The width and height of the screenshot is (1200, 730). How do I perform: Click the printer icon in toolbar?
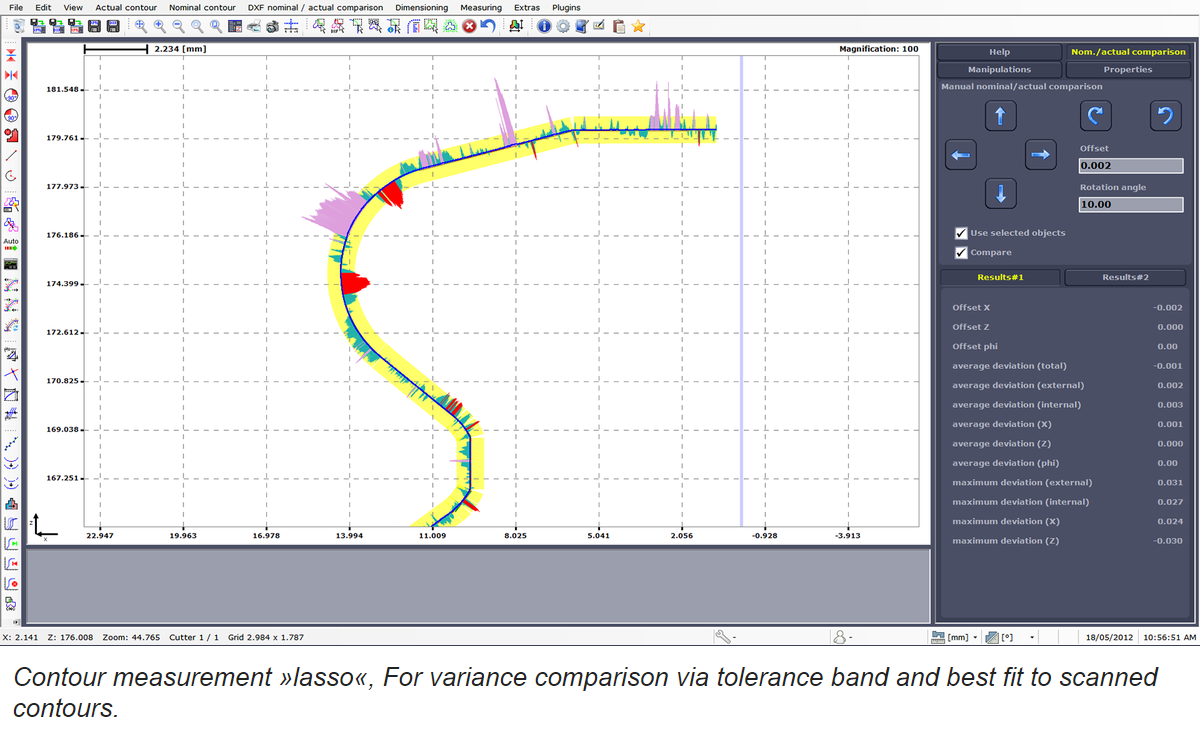(254, 26)
